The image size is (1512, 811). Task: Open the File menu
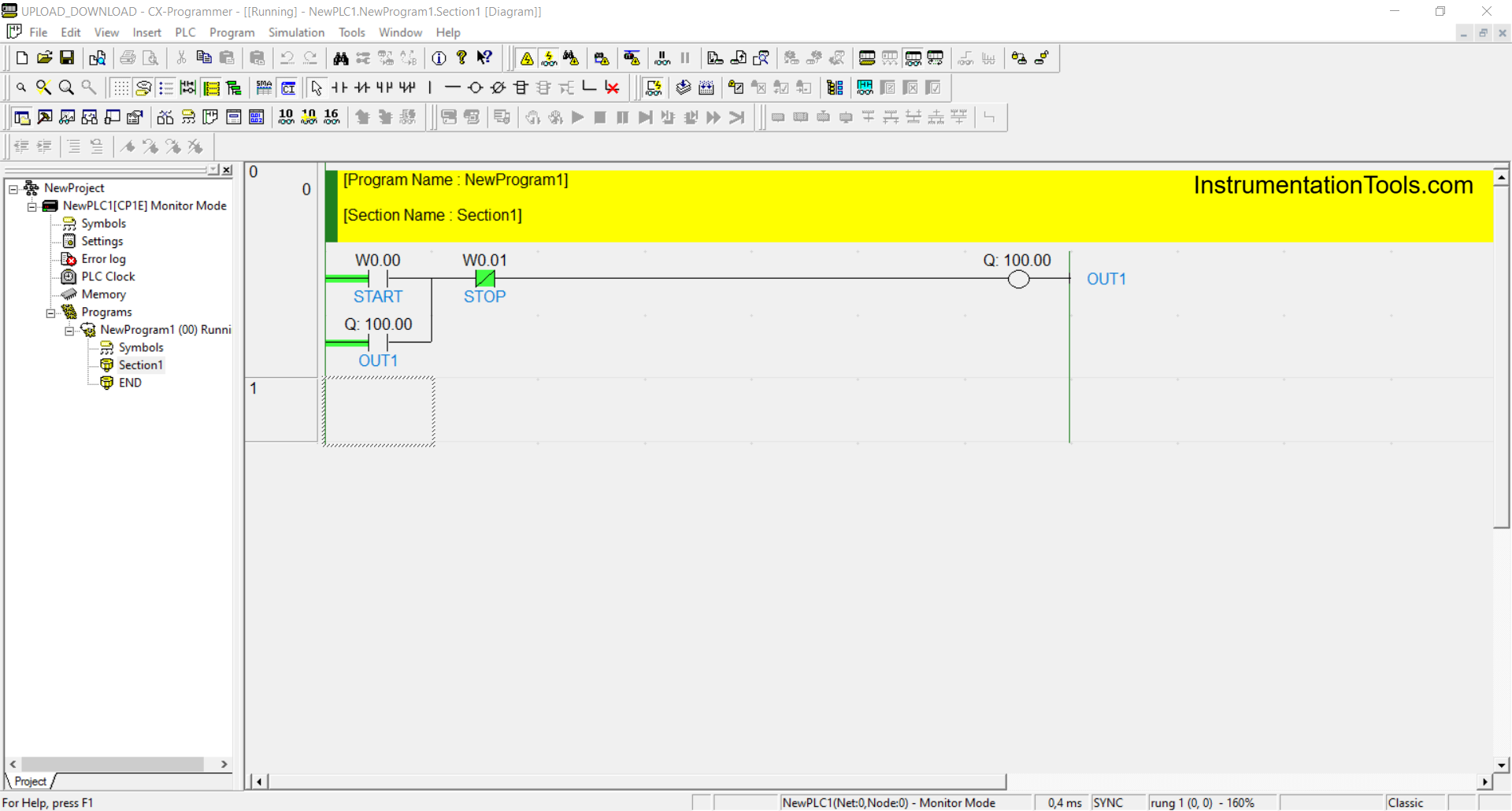[x=38, y=32]
